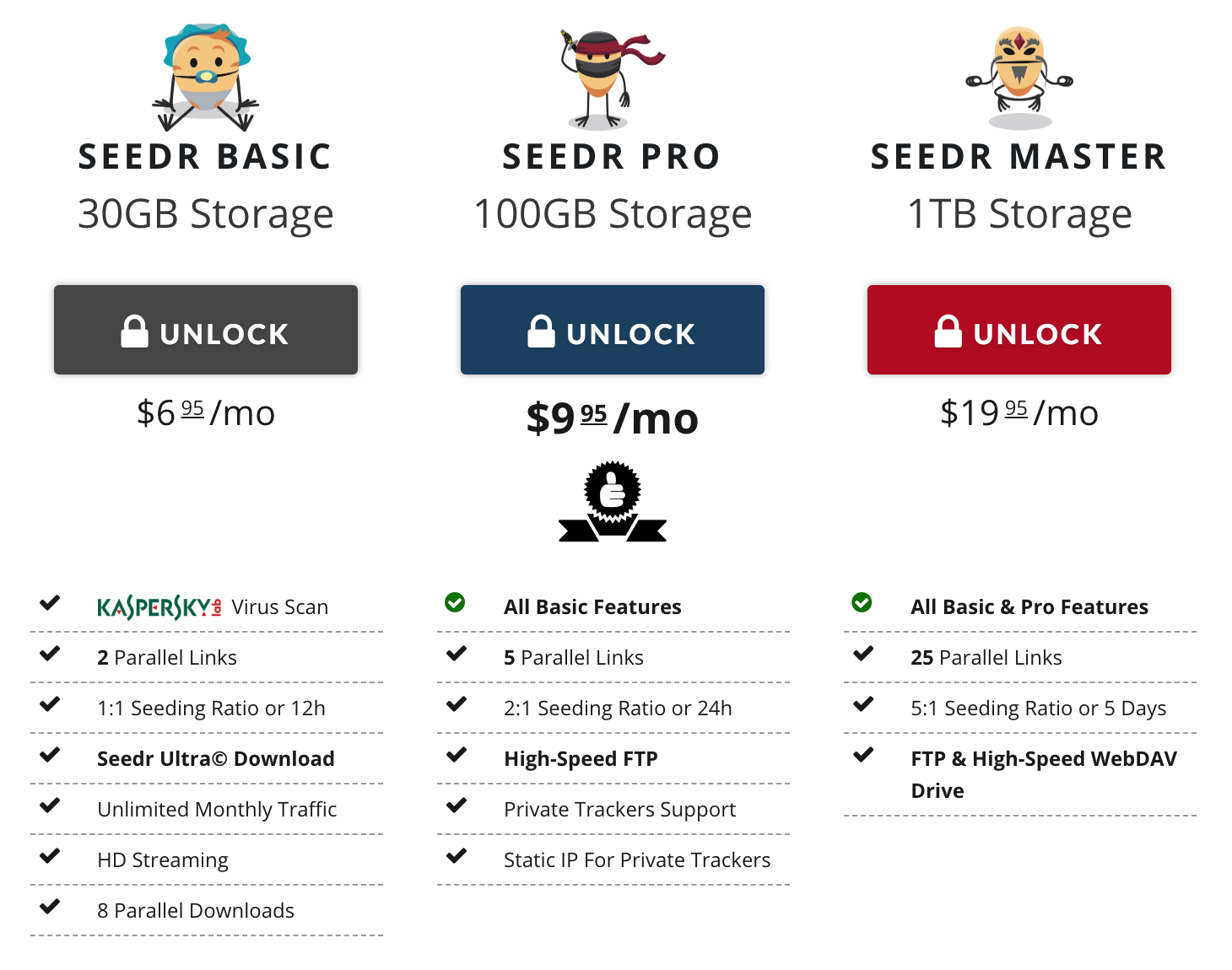Click green check beside All Basic & Pro Features
The height and width of the screenshot is (970, 1232).
tap(862, 602)
